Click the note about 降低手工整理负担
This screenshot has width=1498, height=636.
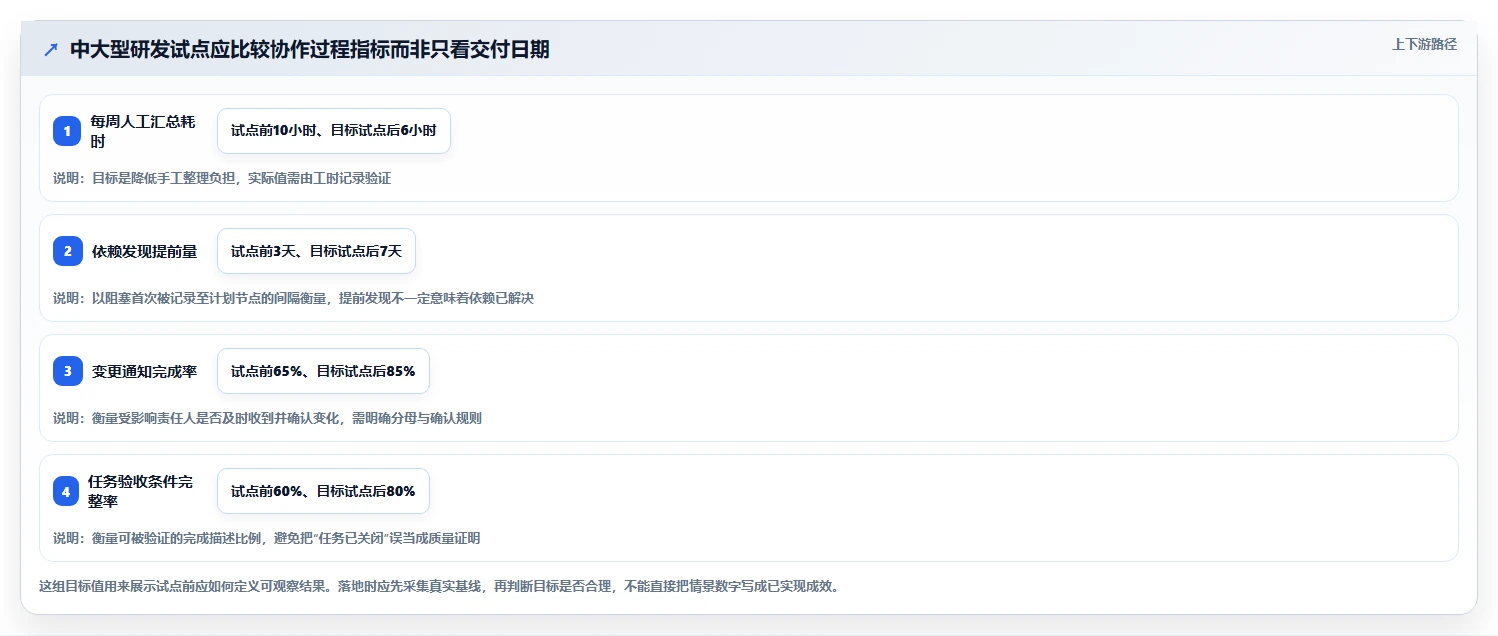coord(222,178)
